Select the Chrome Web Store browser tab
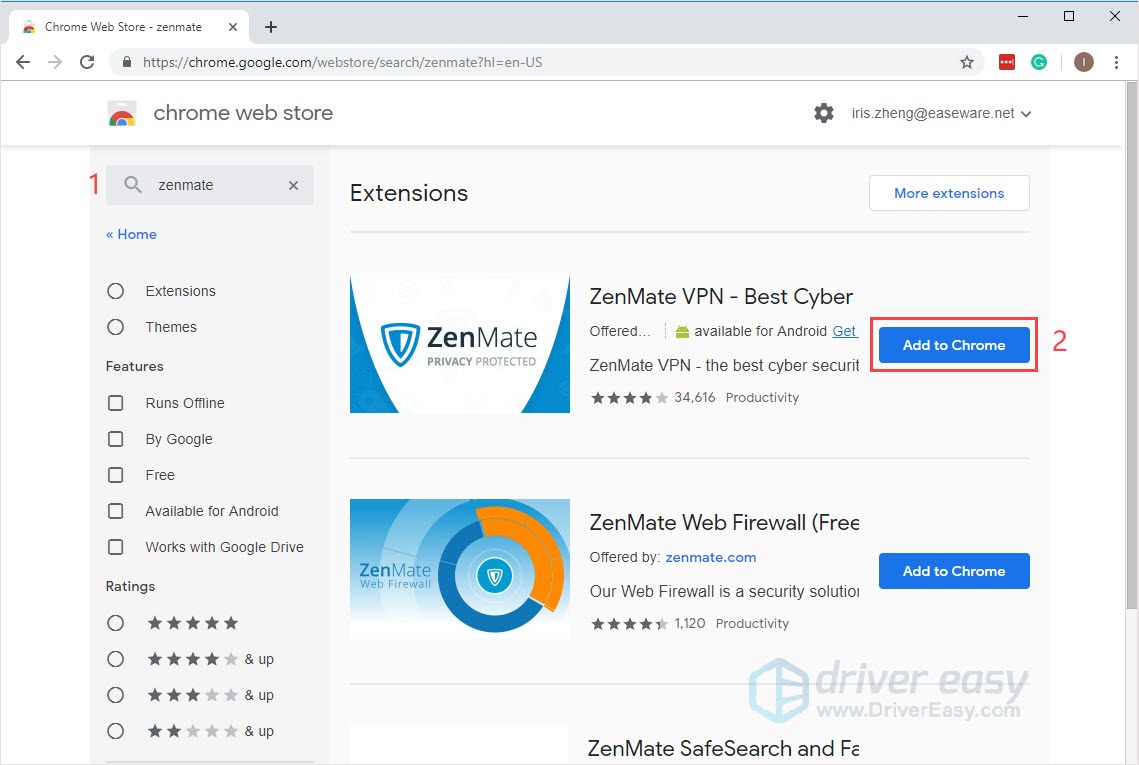The height and width of the screenshot is (765, 1139). pyautogui.click(x=120, y=26)
